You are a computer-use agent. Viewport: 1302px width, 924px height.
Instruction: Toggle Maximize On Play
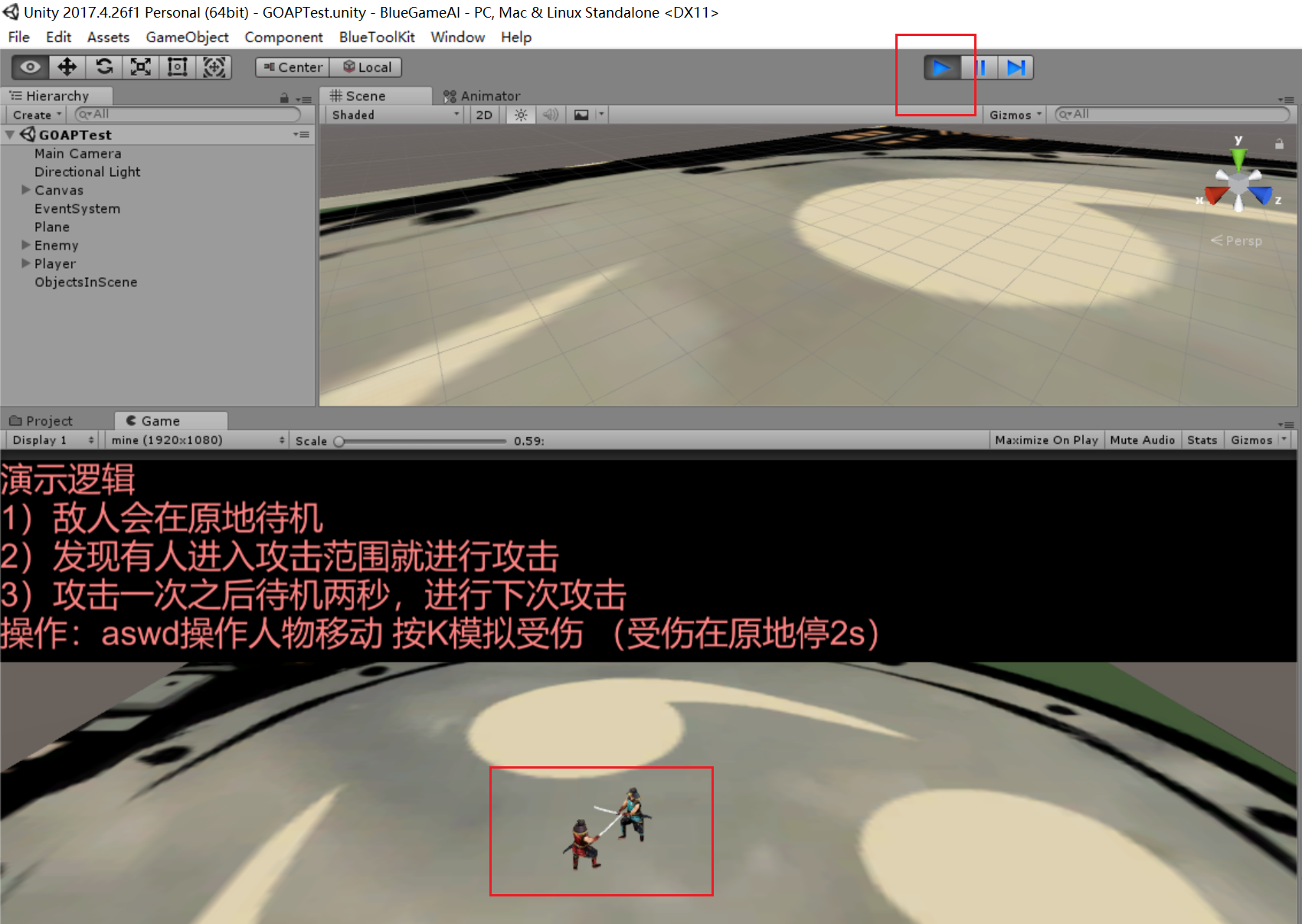click(x=1046, y=440)
